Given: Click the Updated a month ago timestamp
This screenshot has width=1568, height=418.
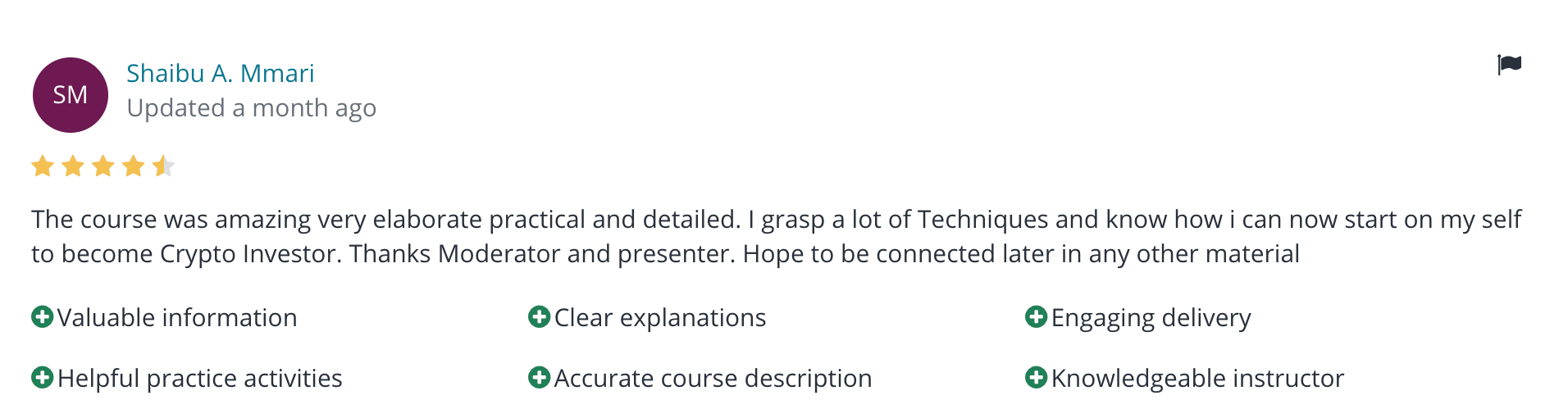Looking at the screenshot, I should click(252, 107).
